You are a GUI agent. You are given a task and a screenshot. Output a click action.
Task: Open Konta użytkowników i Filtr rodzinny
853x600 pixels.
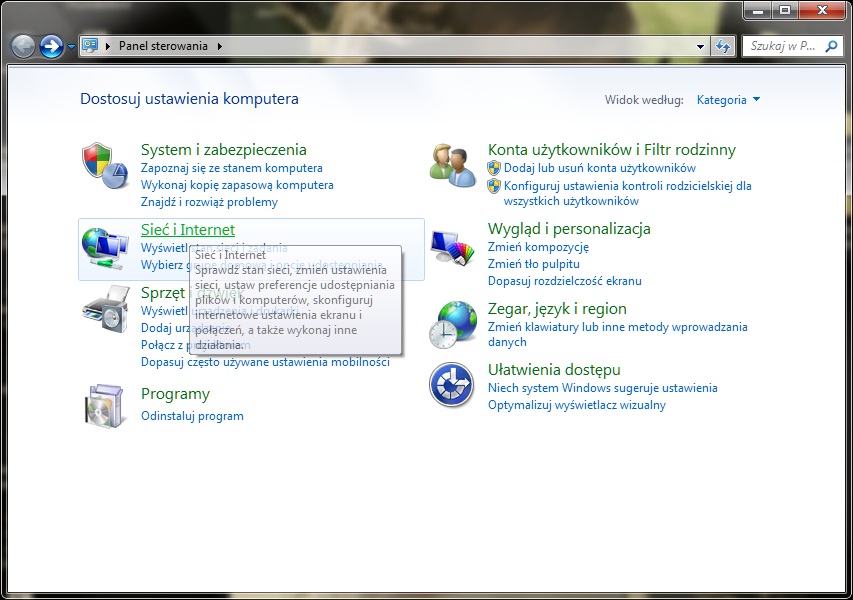coord(612,150)
